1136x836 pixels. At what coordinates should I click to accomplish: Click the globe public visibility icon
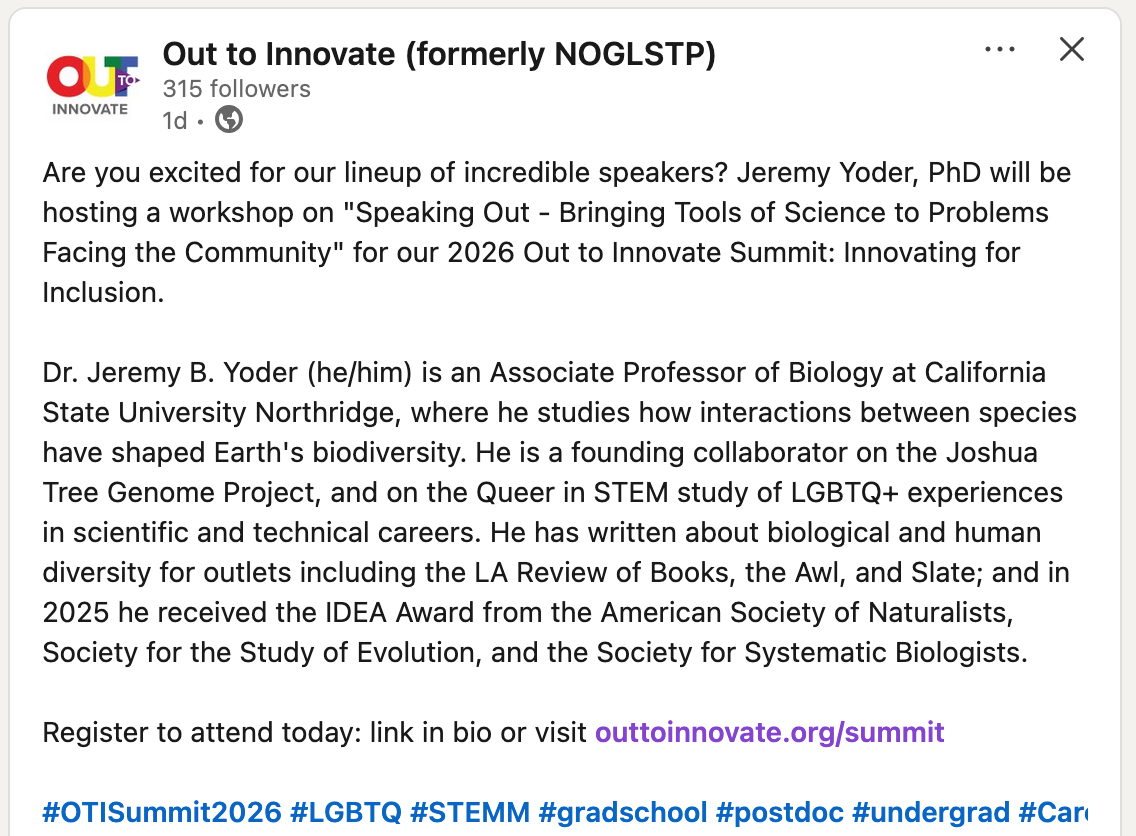tap(229, 121)
